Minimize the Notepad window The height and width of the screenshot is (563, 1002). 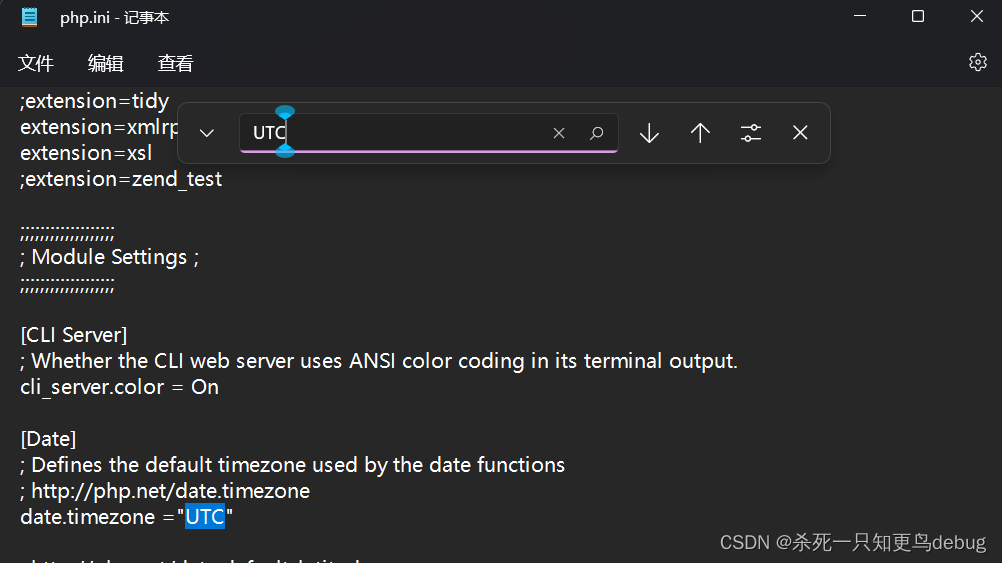click(x=860, y=17)
